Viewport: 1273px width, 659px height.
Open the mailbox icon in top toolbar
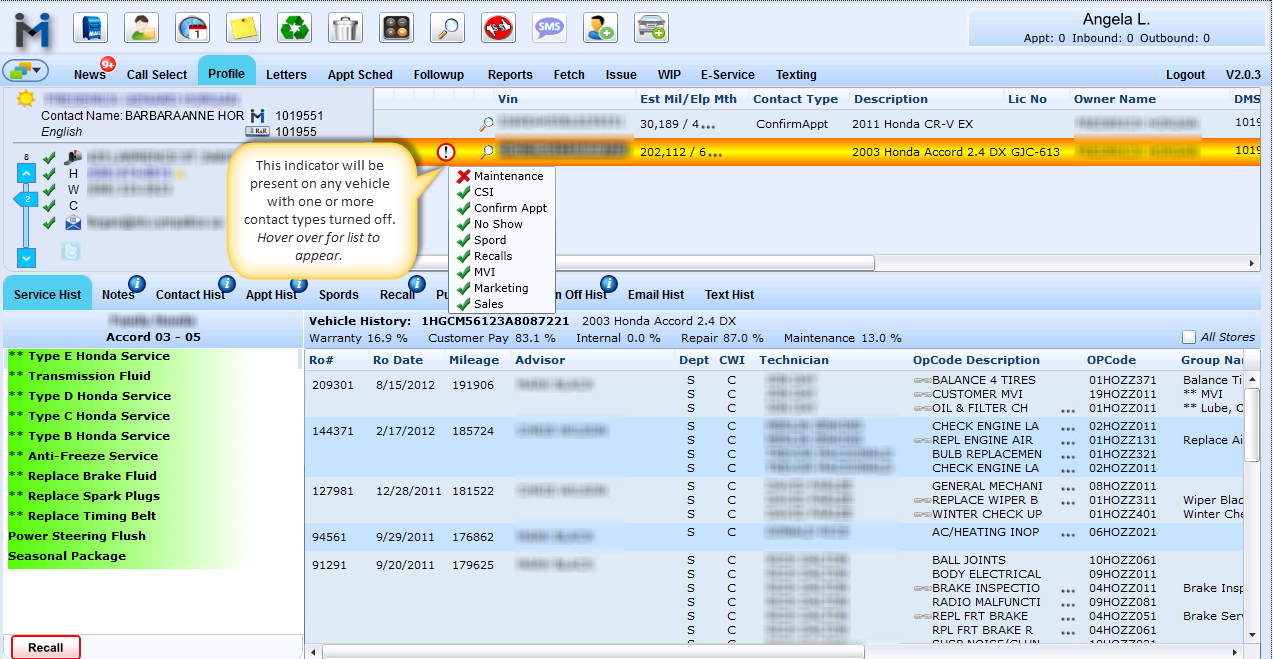[x=90, y=28]
